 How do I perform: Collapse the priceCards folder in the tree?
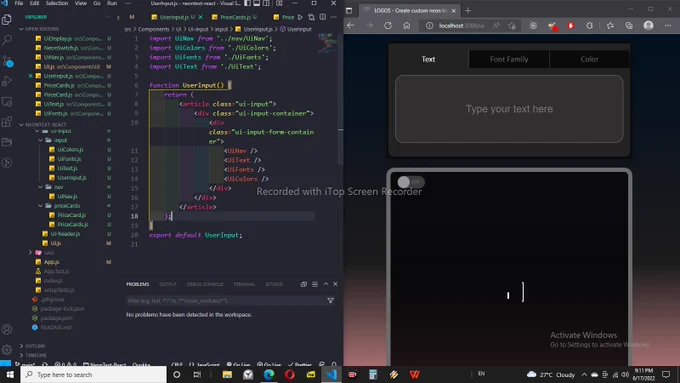point(67,206)
